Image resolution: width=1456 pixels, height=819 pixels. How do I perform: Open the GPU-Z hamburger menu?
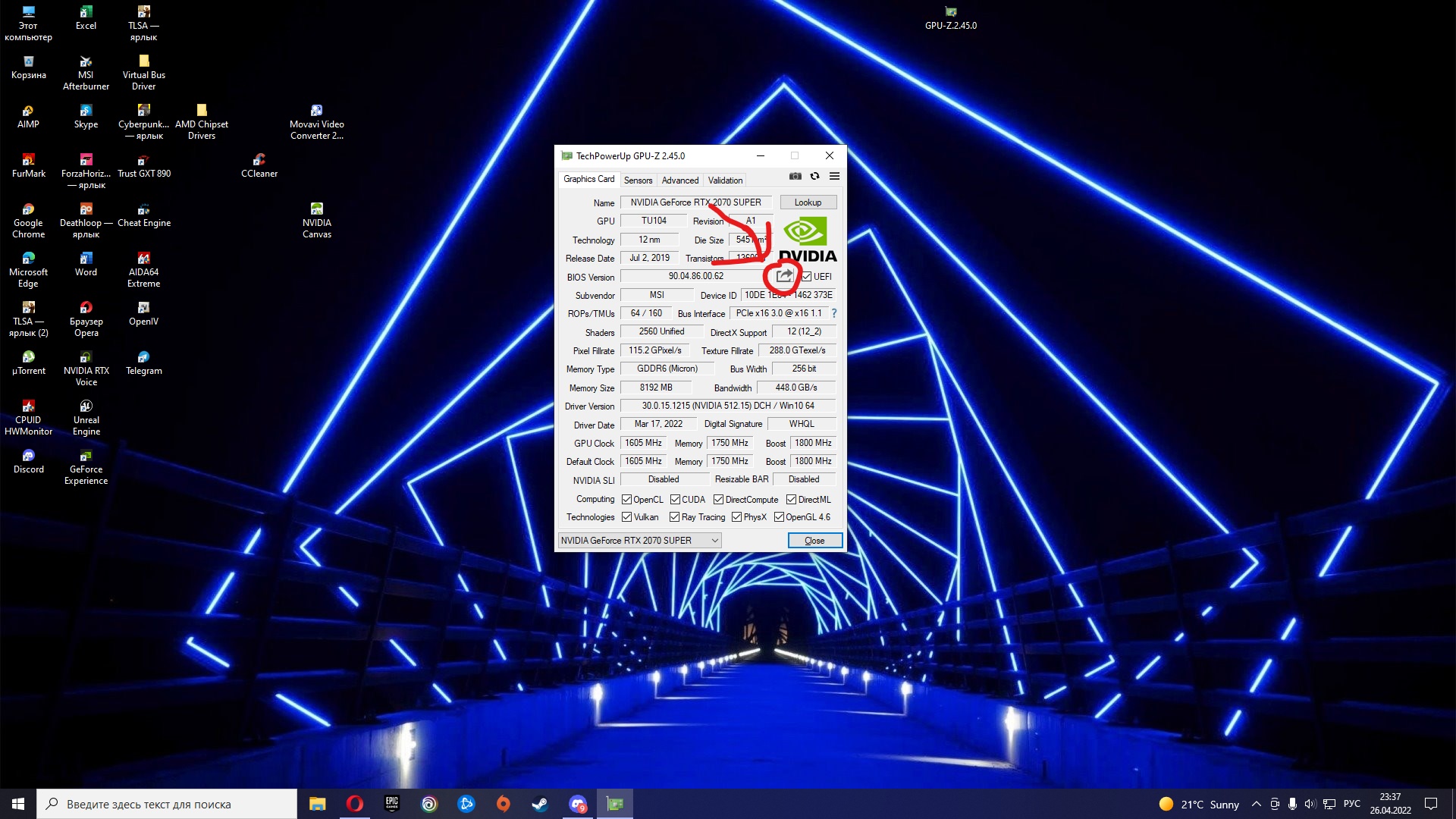[x=834, y=176]
